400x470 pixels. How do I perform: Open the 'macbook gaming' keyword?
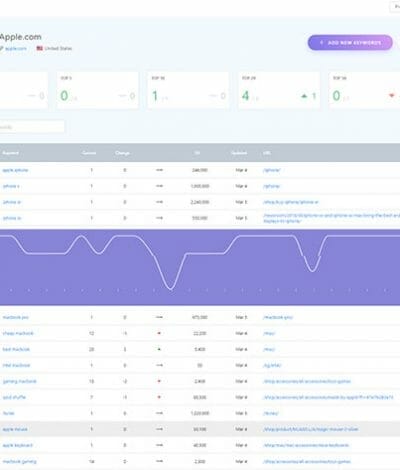tap(19, 462)
